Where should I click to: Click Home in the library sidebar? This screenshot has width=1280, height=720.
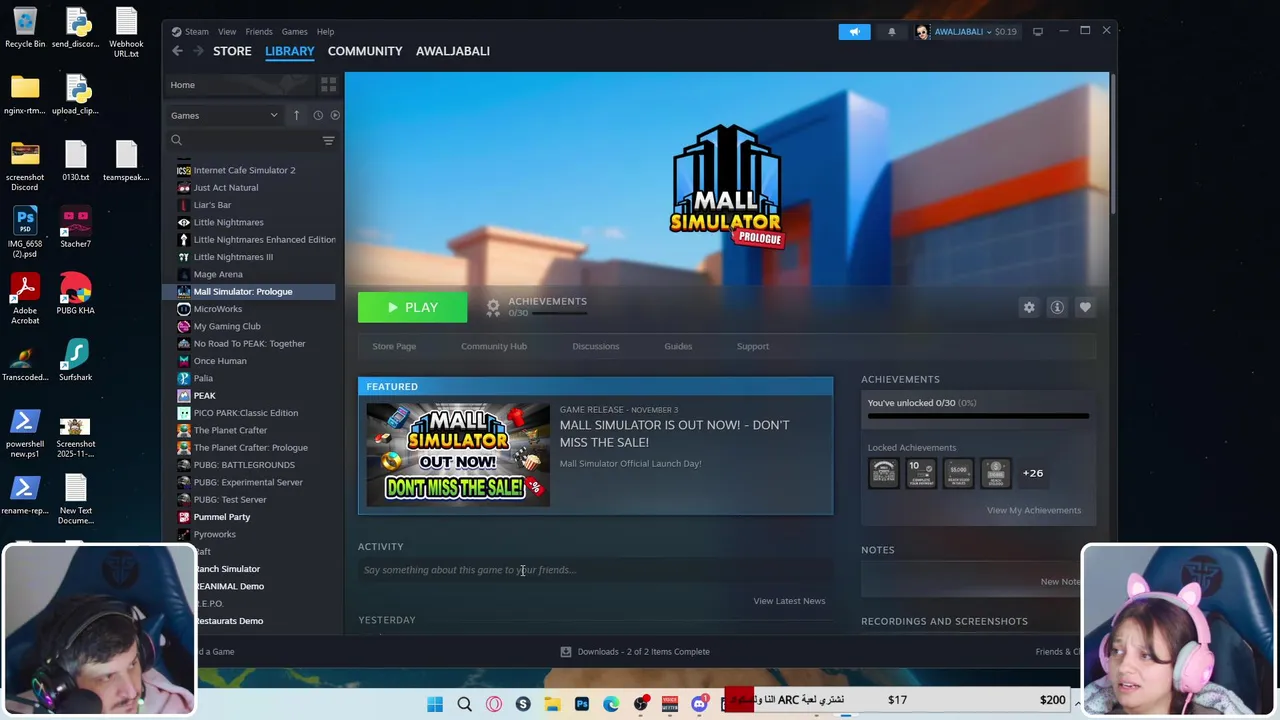point(182,85)
